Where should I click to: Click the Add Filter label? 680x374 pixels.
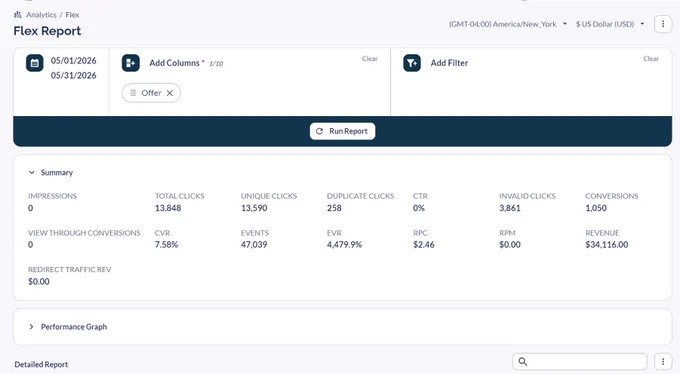point(449,63)
